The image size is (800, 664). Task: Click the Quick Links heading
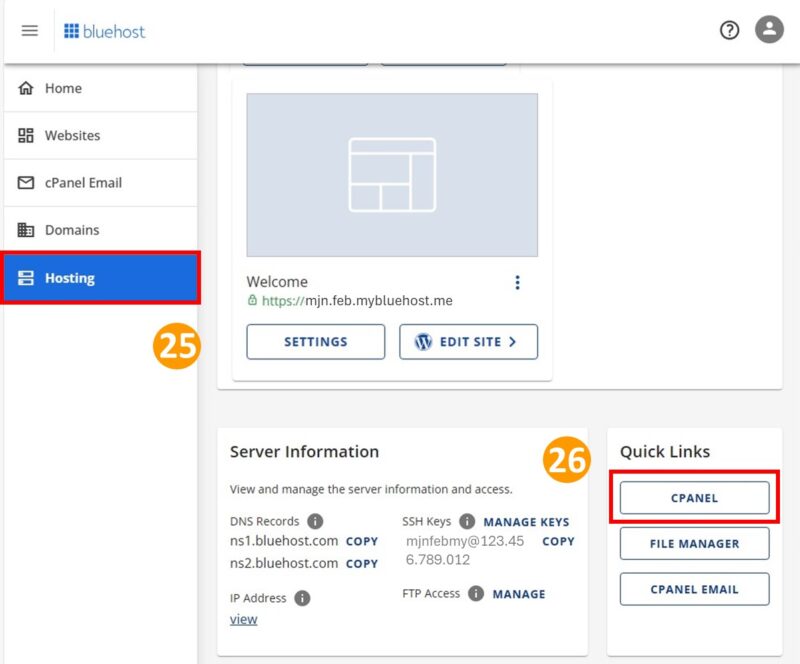pyautogui.click(x=665, y=452)
